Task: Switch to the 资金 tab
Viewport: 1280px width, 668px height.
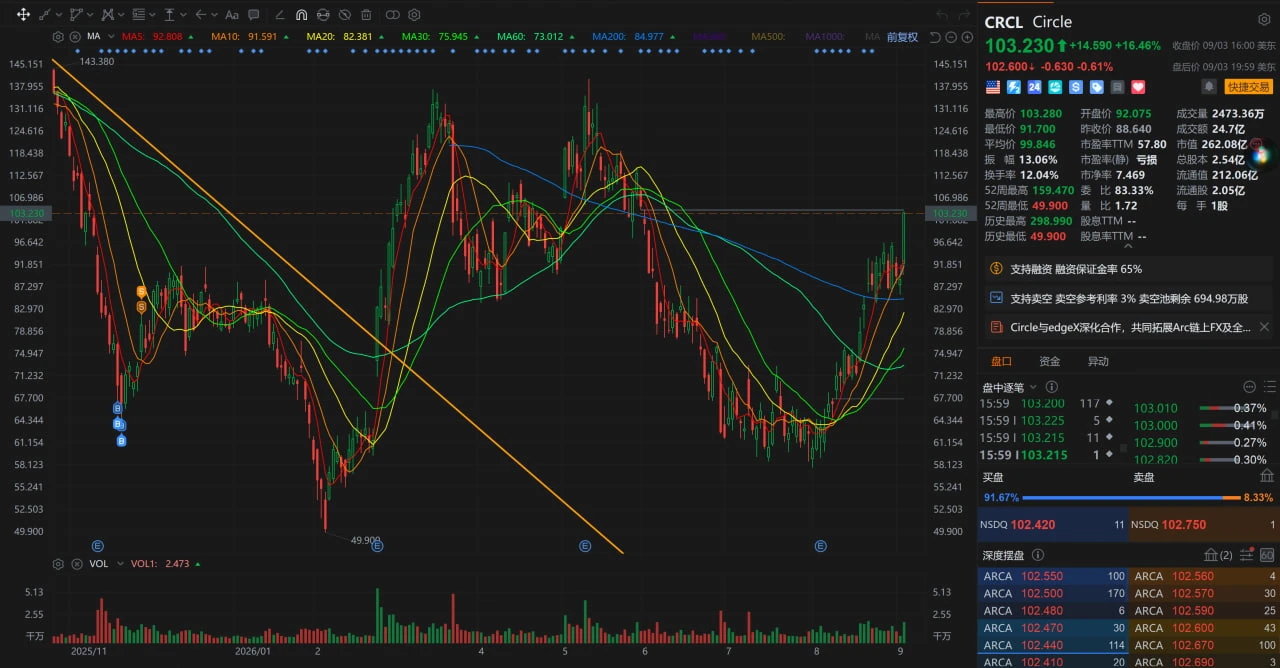Action: tap(1050, 361)
